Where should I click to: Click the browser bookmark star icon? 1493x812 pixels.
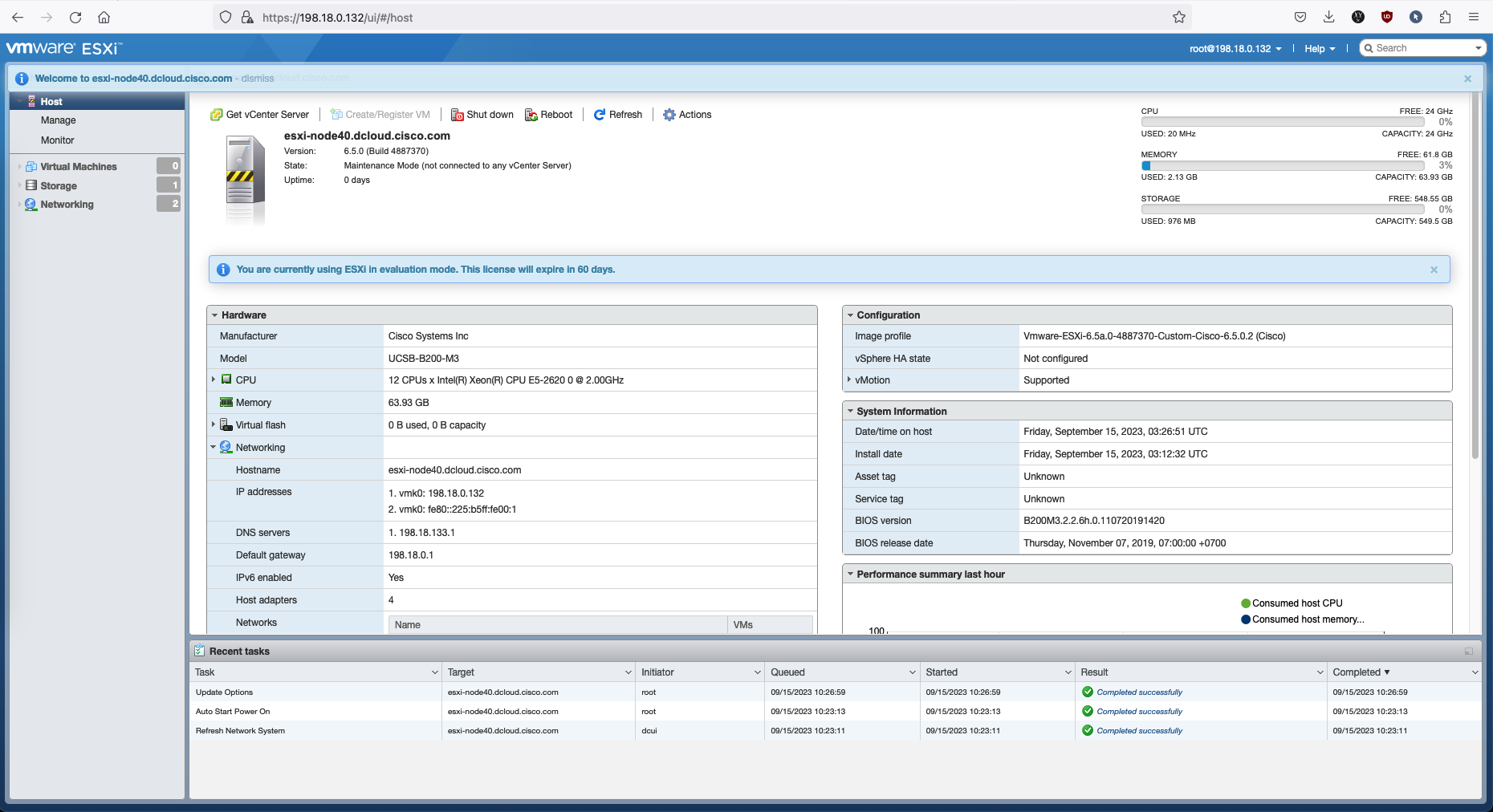(x=1178, y=17)
